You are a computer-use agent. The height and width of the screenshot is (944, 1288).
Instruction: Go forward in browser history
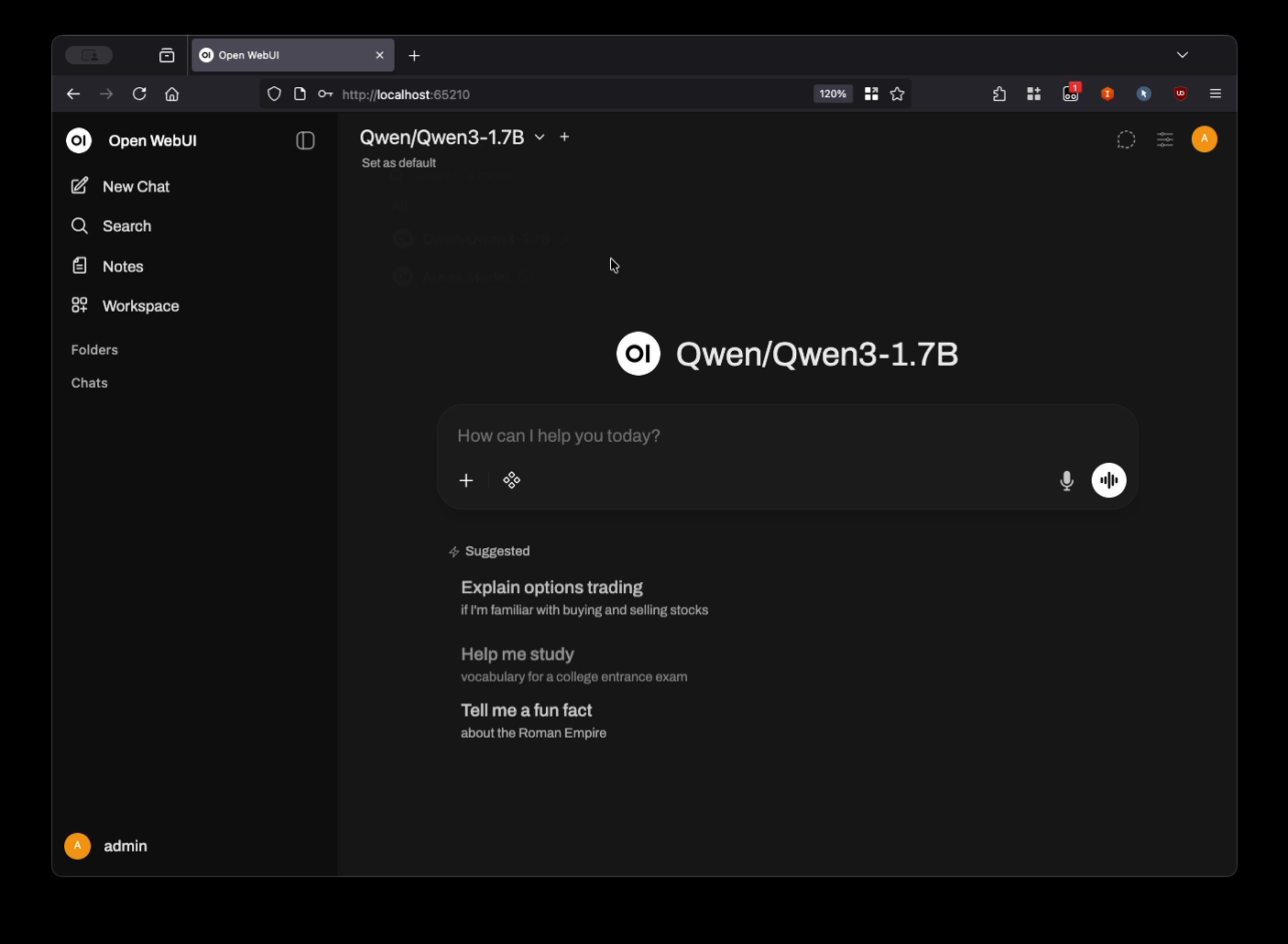(106, 93)
